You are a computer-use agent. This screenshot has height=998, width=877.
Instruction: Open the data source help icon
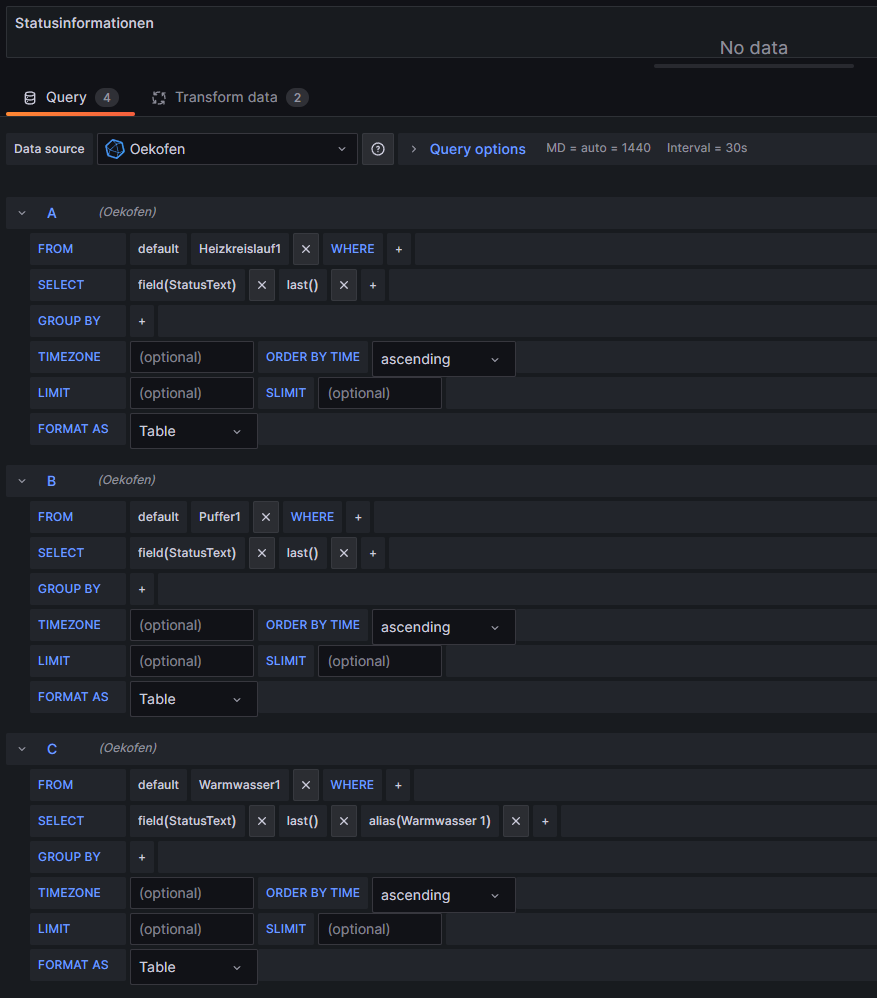[x=378, y=149]
